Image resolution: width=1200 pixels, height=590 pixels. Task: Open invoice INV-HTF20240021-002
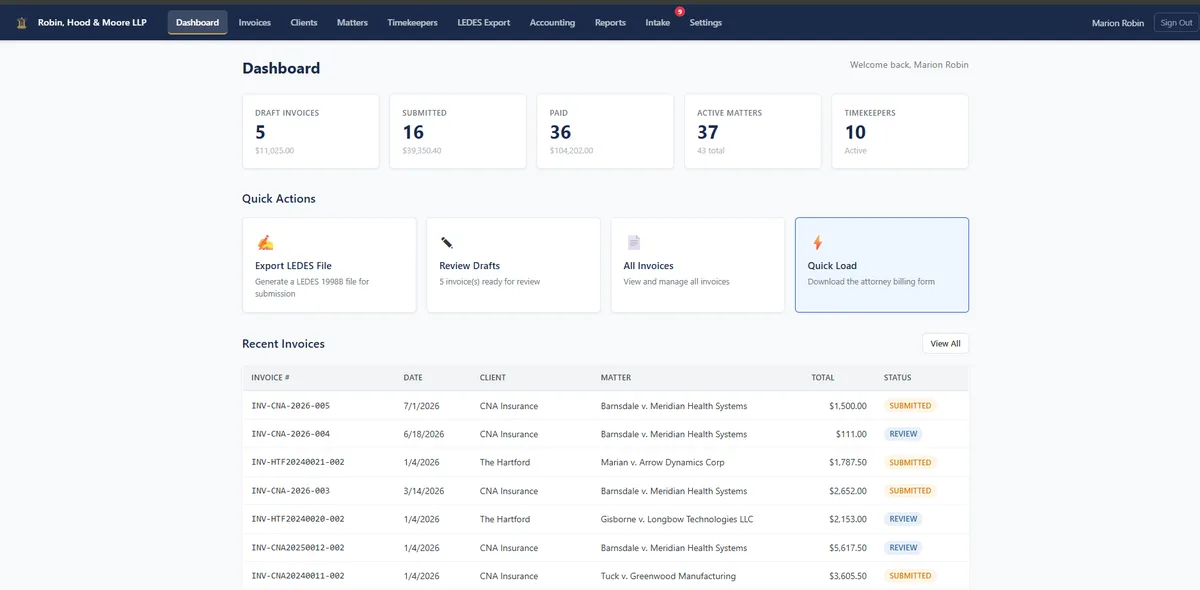tap(298, 462)
